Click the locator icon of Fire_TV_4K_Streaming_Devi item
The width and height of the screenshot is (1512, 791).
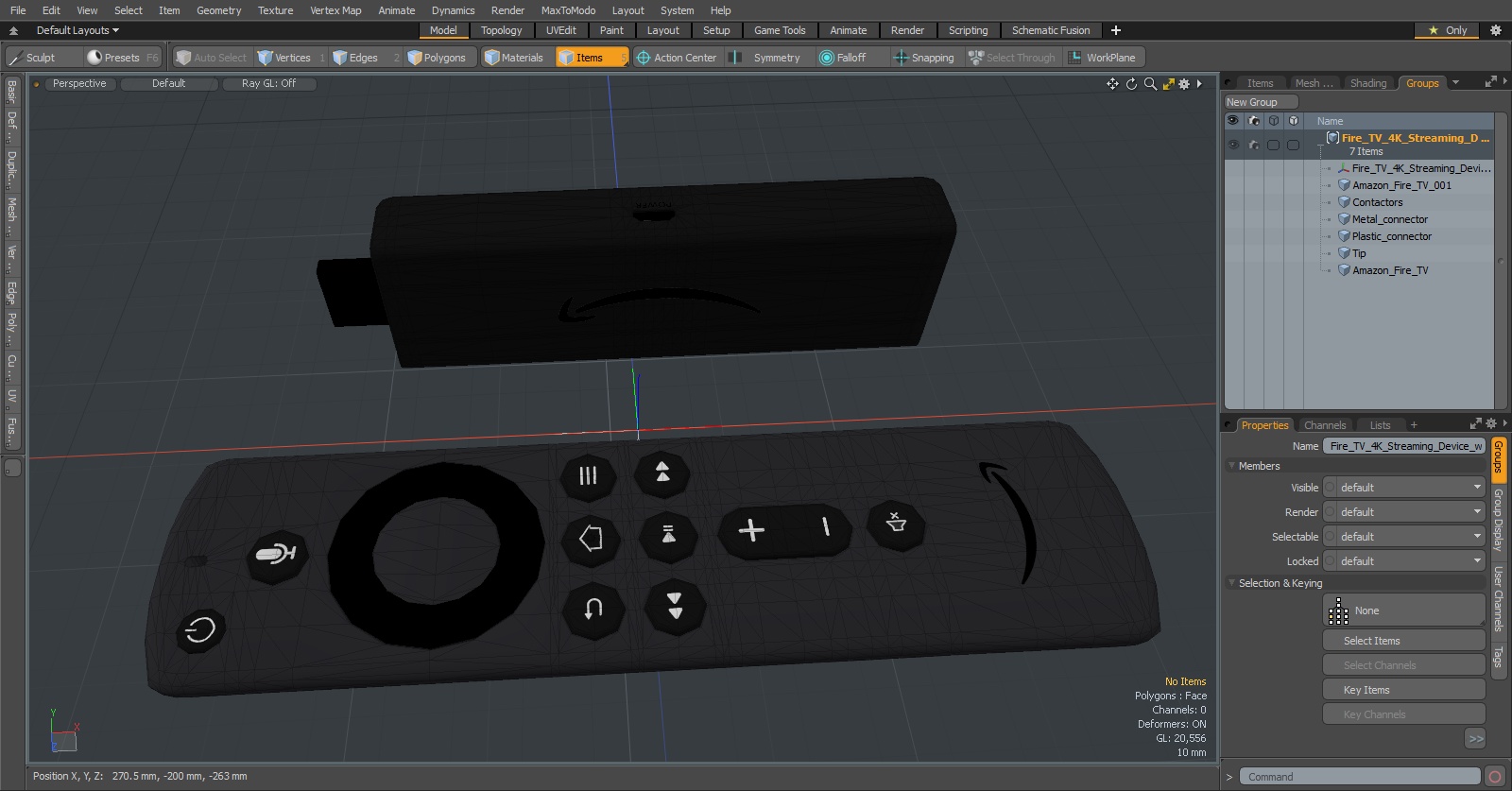pyautogui.click(x=1344, y=168)
